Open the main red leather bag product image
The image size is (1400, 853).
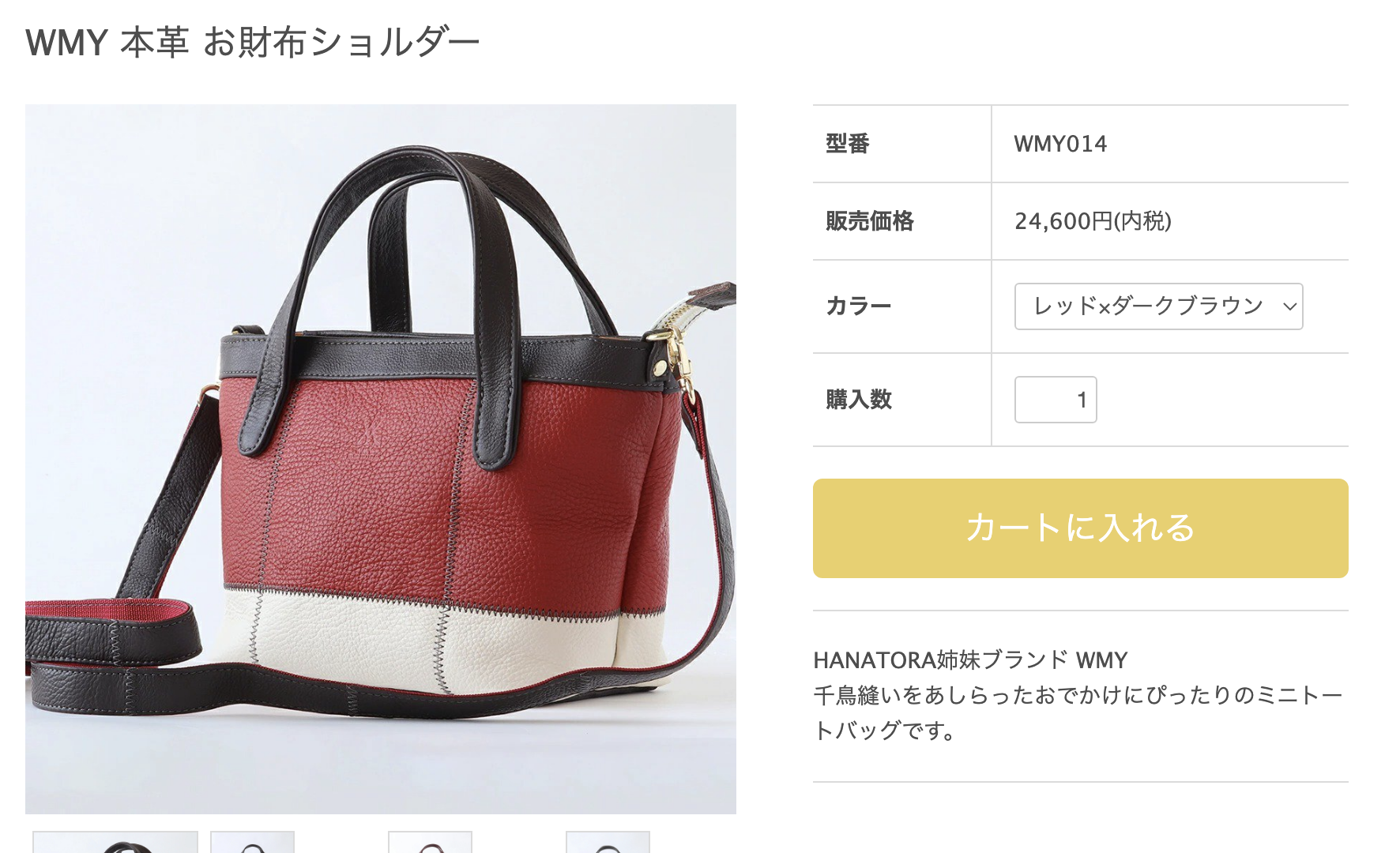pos(381,459)
